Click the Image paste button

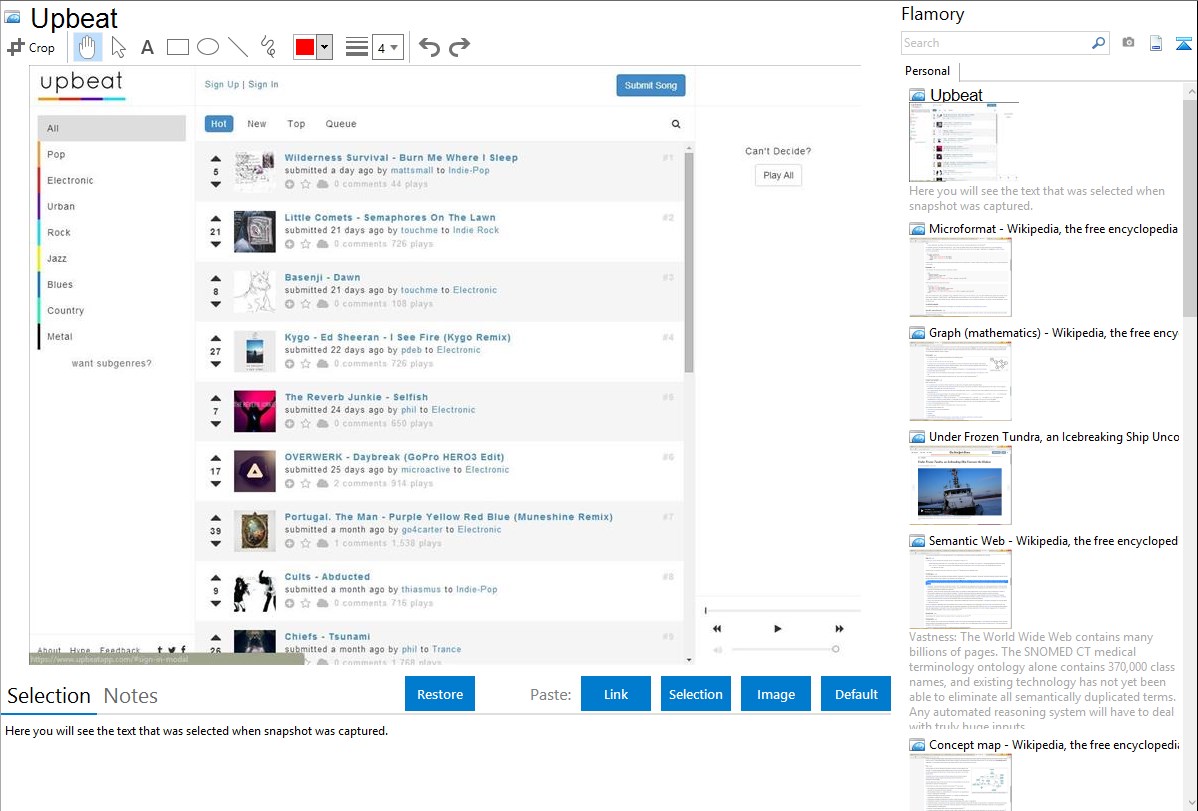click(776, 694)
